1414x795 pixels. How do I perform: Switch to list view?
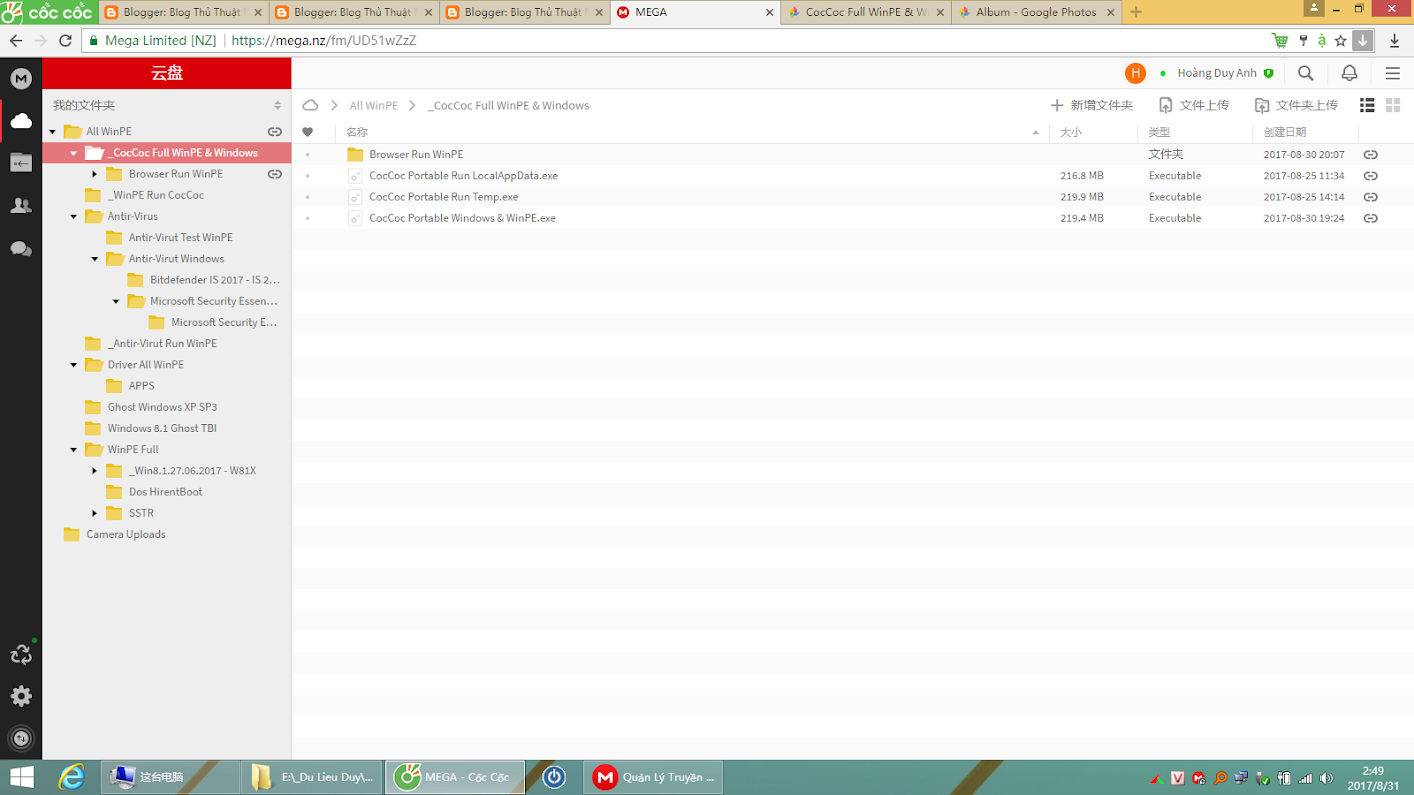click(x=1367, y=105)
